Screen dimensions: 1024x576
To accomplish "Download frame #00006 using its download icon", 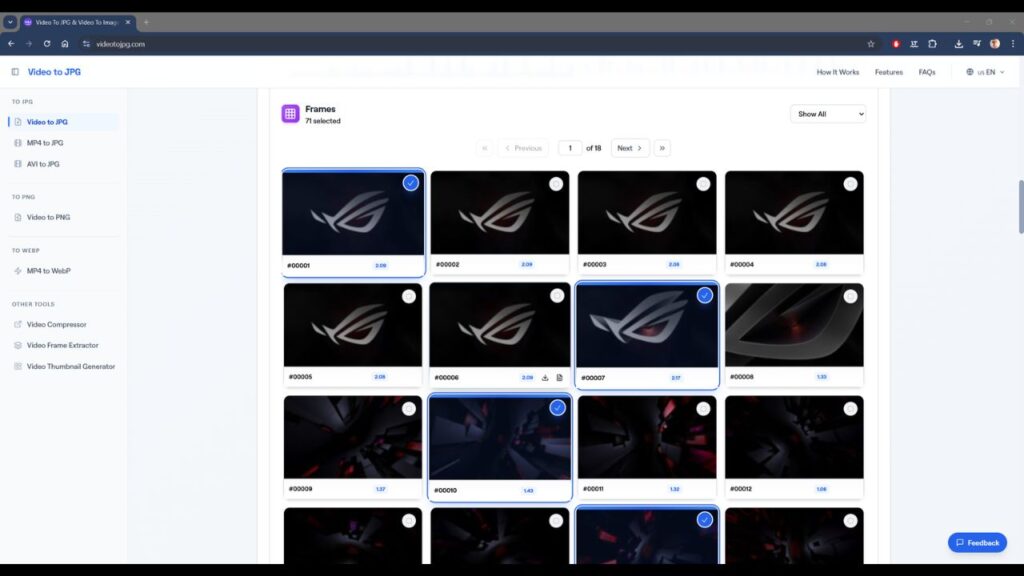I will pos(545,378).
